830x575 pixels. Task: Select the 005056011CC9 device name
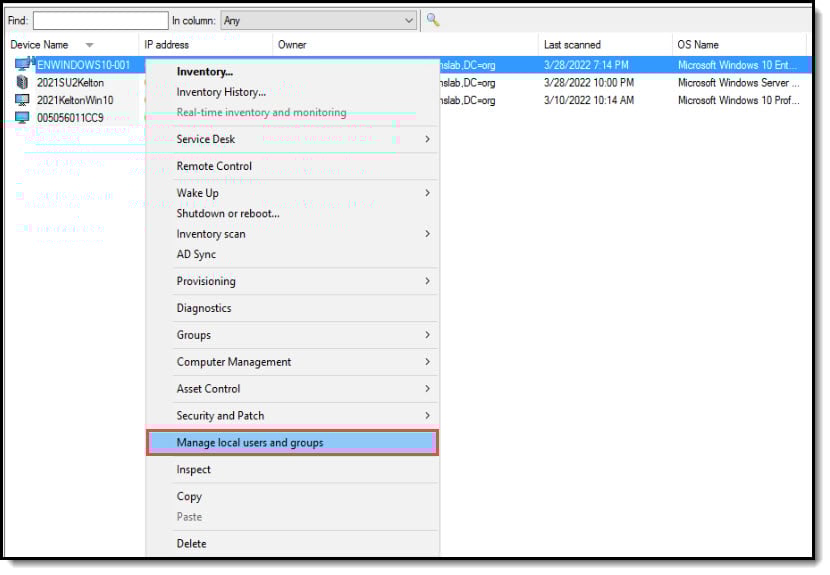pyautogui.click(x=70, y=118)
